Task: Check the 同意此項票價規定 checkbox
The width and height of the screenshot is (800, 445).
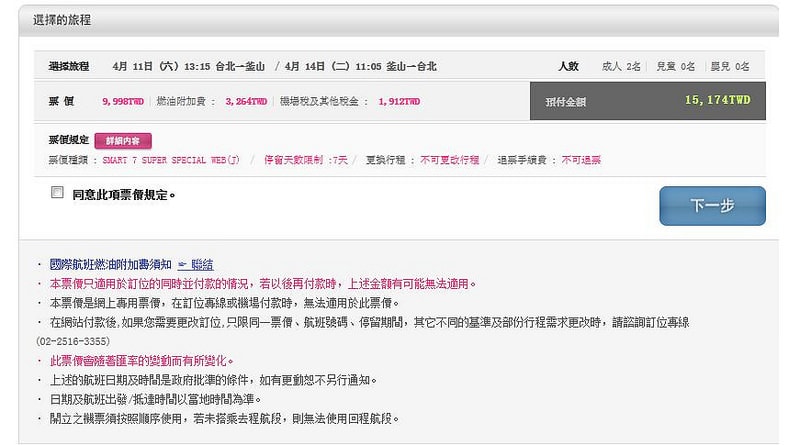Action: click(58, 193)
